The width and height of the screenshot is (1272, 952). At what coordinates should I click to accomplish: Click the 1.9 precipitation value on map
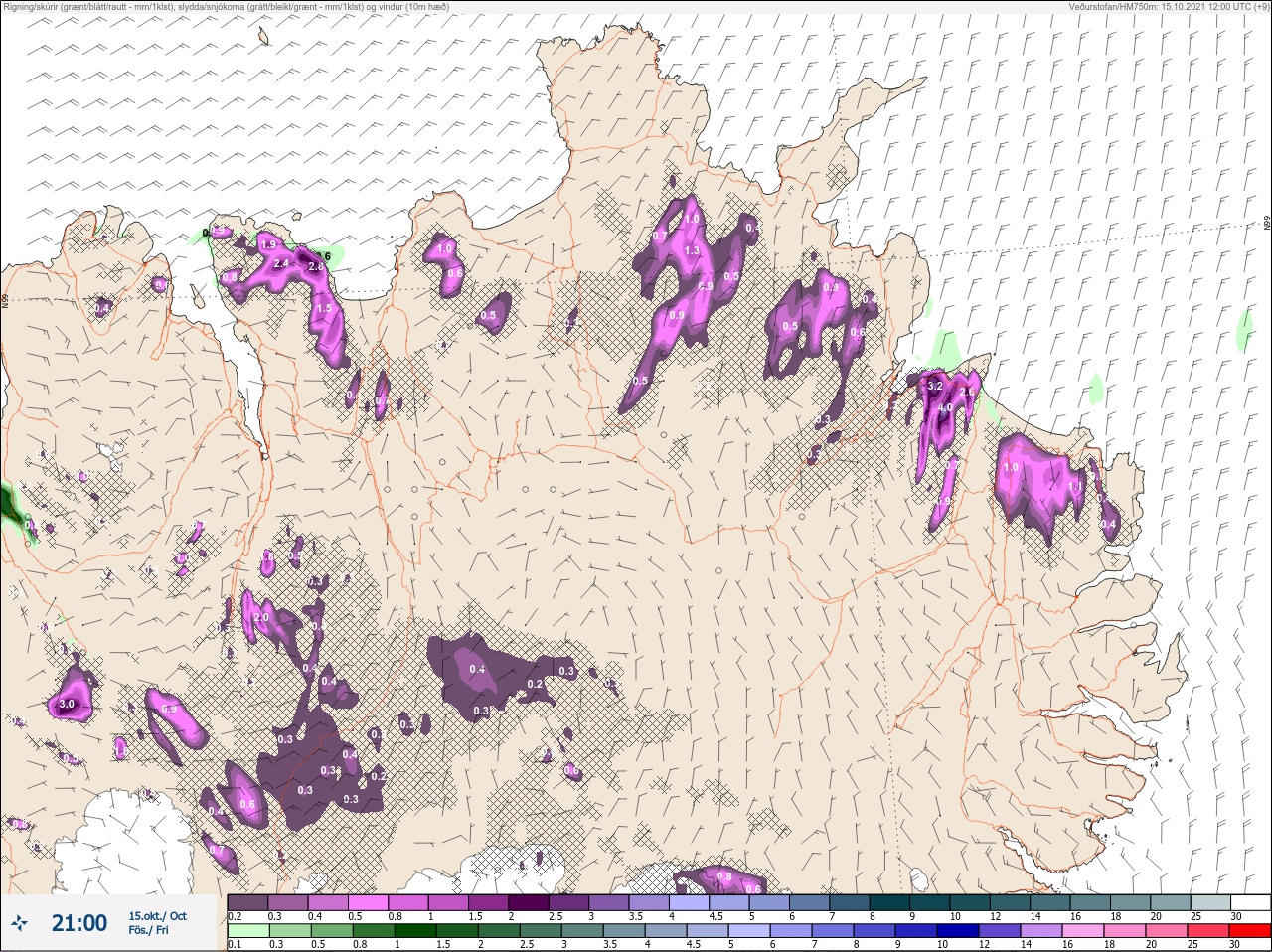point(267,244)
